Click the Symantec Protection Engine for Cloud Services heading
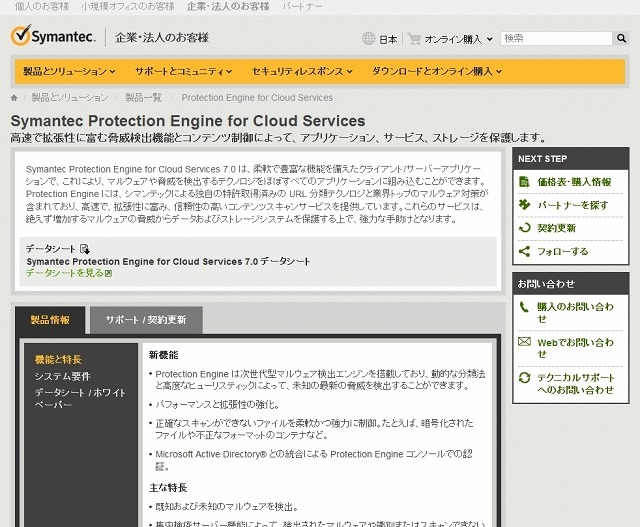Viewport: 640px width, 527px height. point(188,121)
